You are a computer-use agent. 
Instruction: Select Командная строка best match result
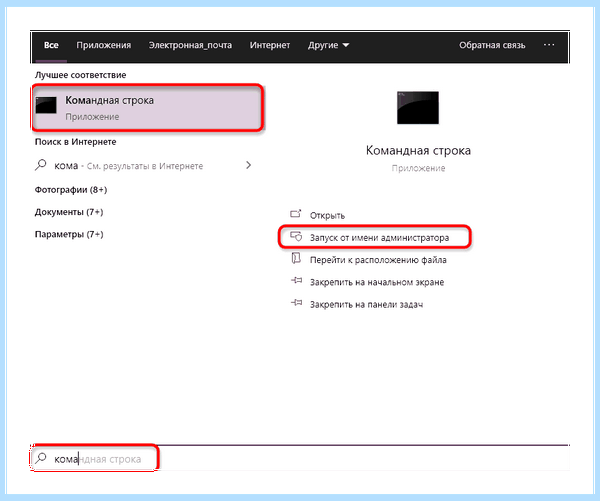[x=147, y=108]
